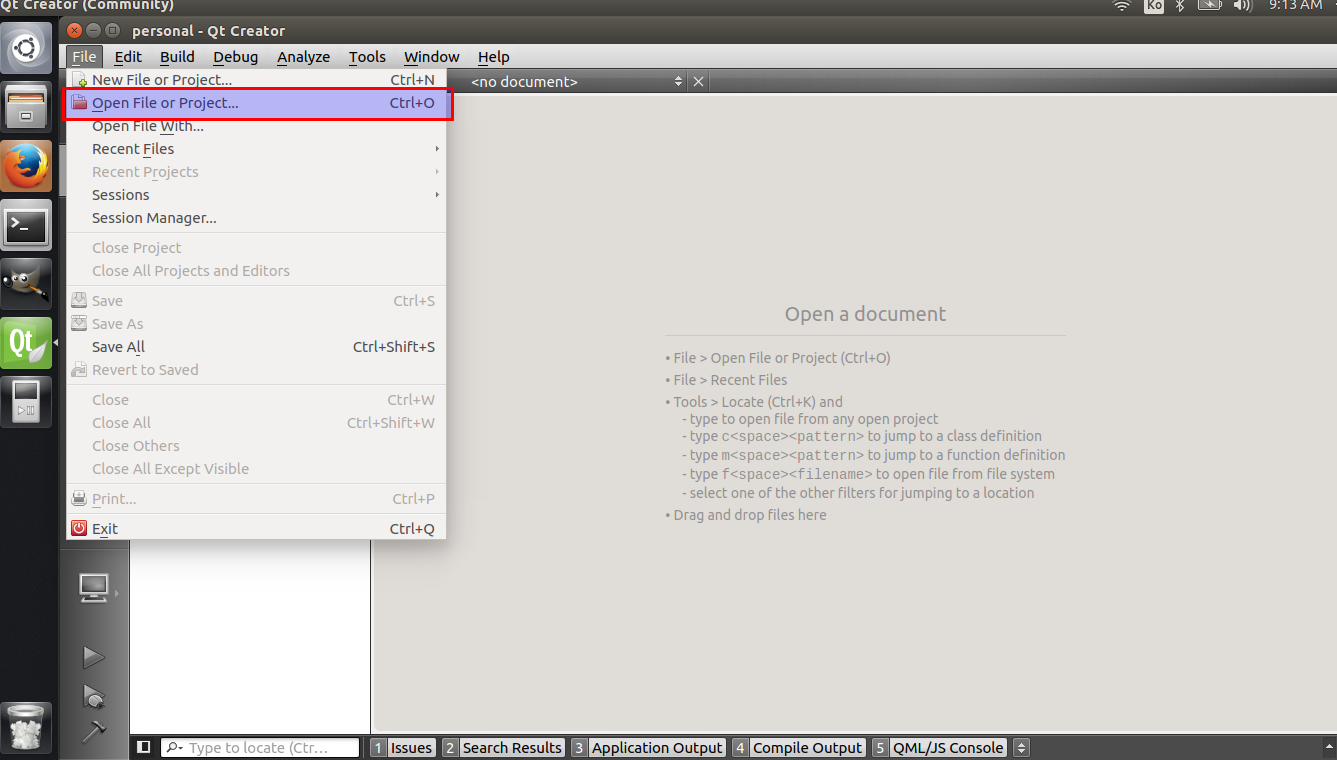
Task: Expand the Recent Files submenu
Action: 255,149
